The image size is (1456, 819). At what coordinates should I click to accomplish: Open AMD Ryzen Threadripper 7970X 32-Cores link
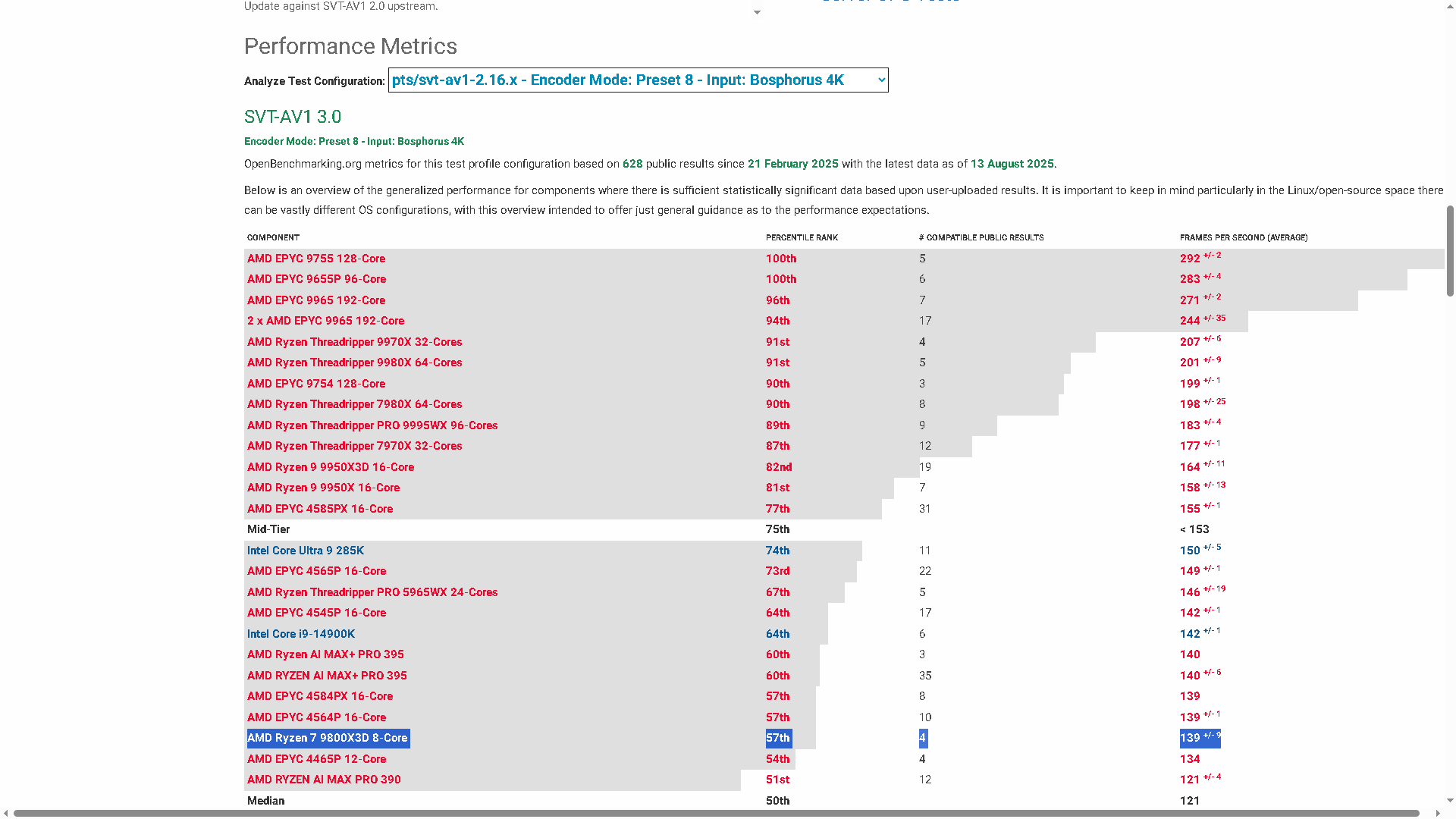point(354,446)
